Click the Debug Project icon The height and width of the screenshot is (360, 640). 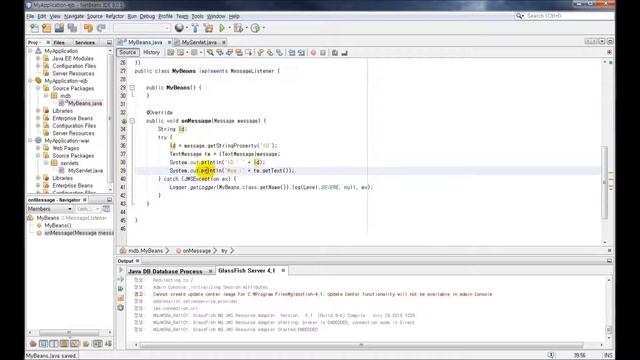(238, 28)
